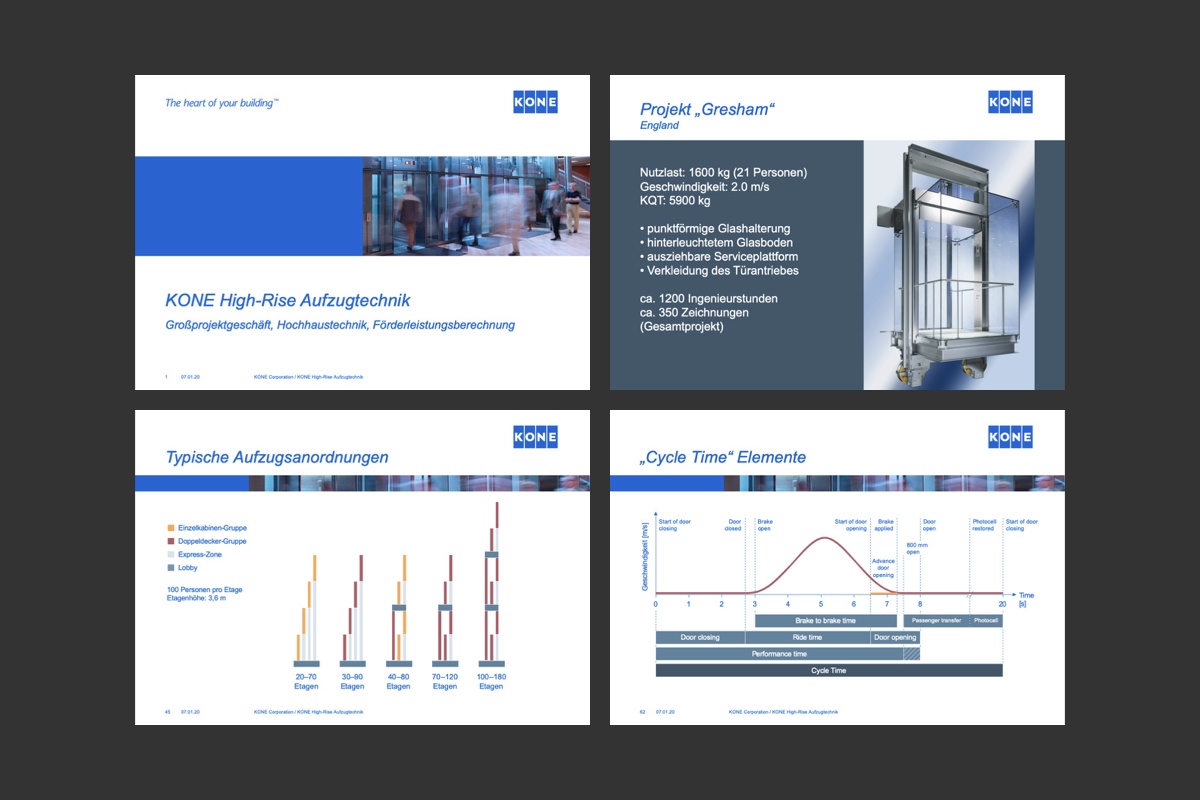Image resolution: width=1200 pixels, height=800 pixels.
Task: Select the dark "Cycle Time" bar
Action: point(828,670)
